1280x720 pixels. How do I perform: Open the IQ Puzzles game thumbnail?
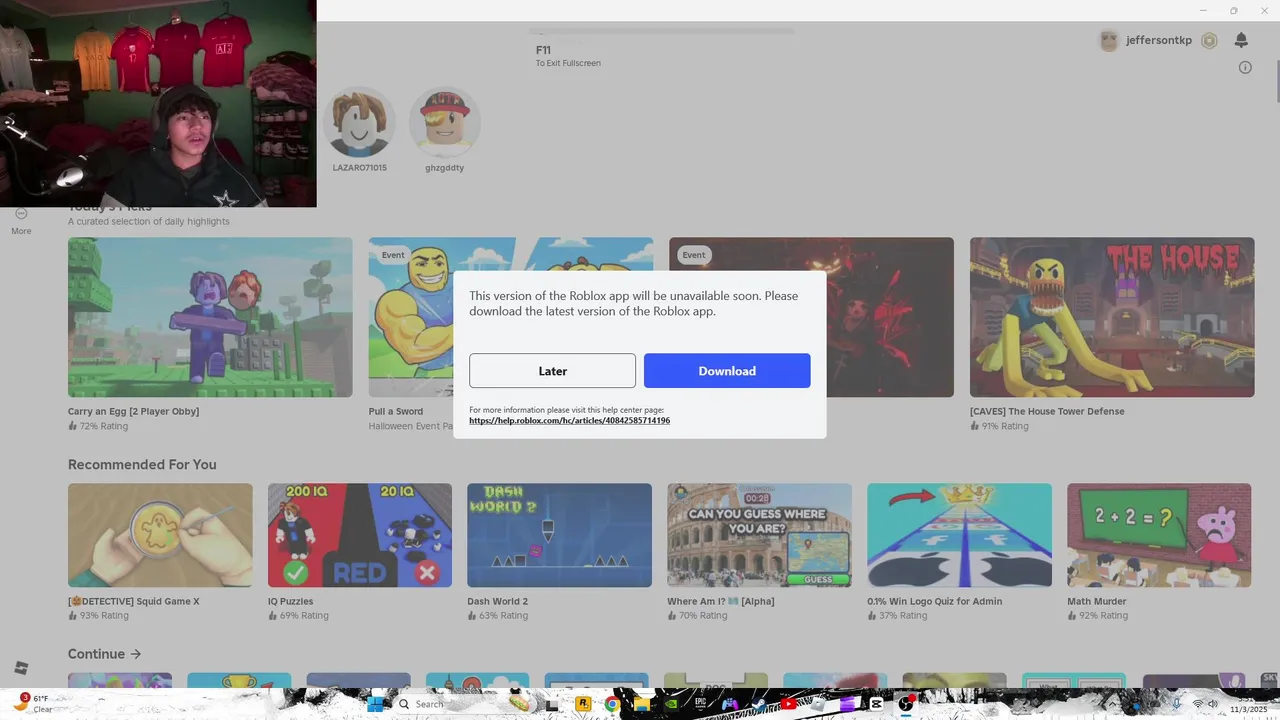click(360, 535)
